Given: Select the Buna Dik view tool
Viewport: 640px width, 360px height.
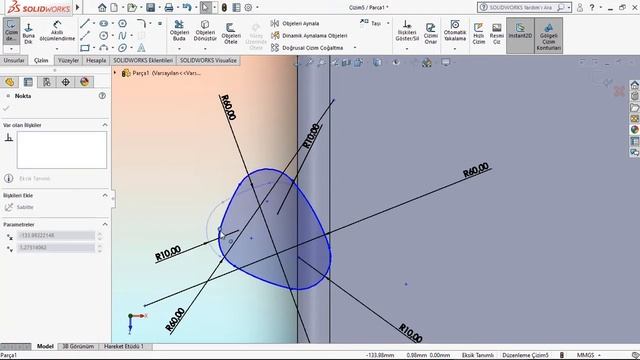Looking at the screenshot, I should 29,33.
